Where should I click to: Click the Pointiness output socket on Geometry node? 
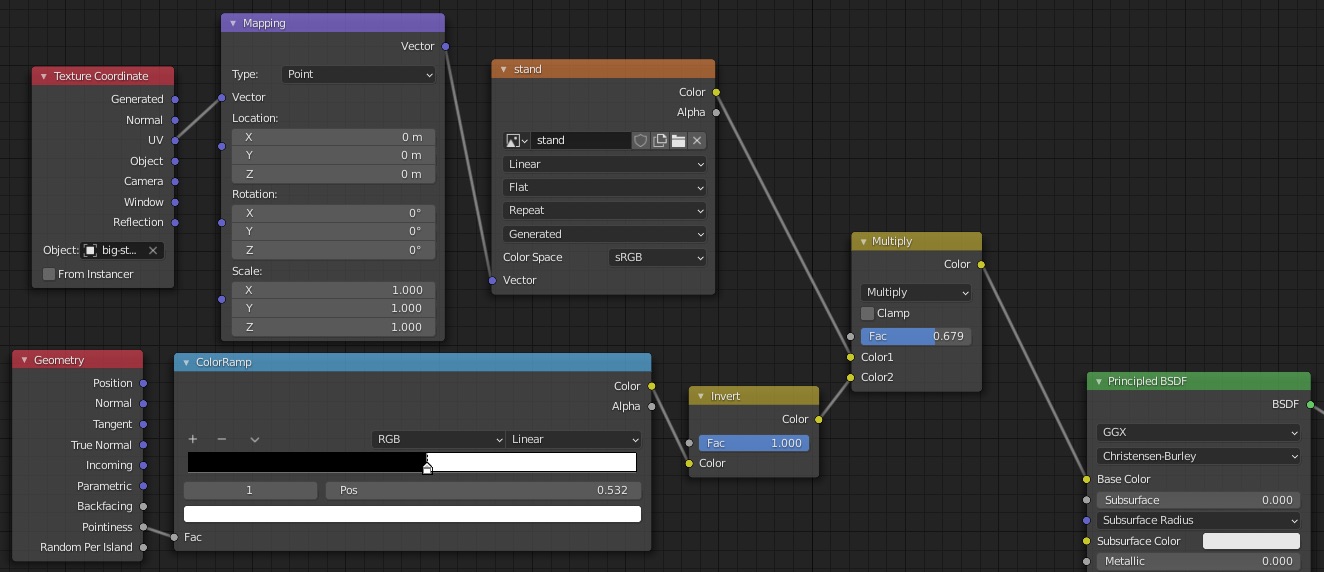(x=144, y=527)
